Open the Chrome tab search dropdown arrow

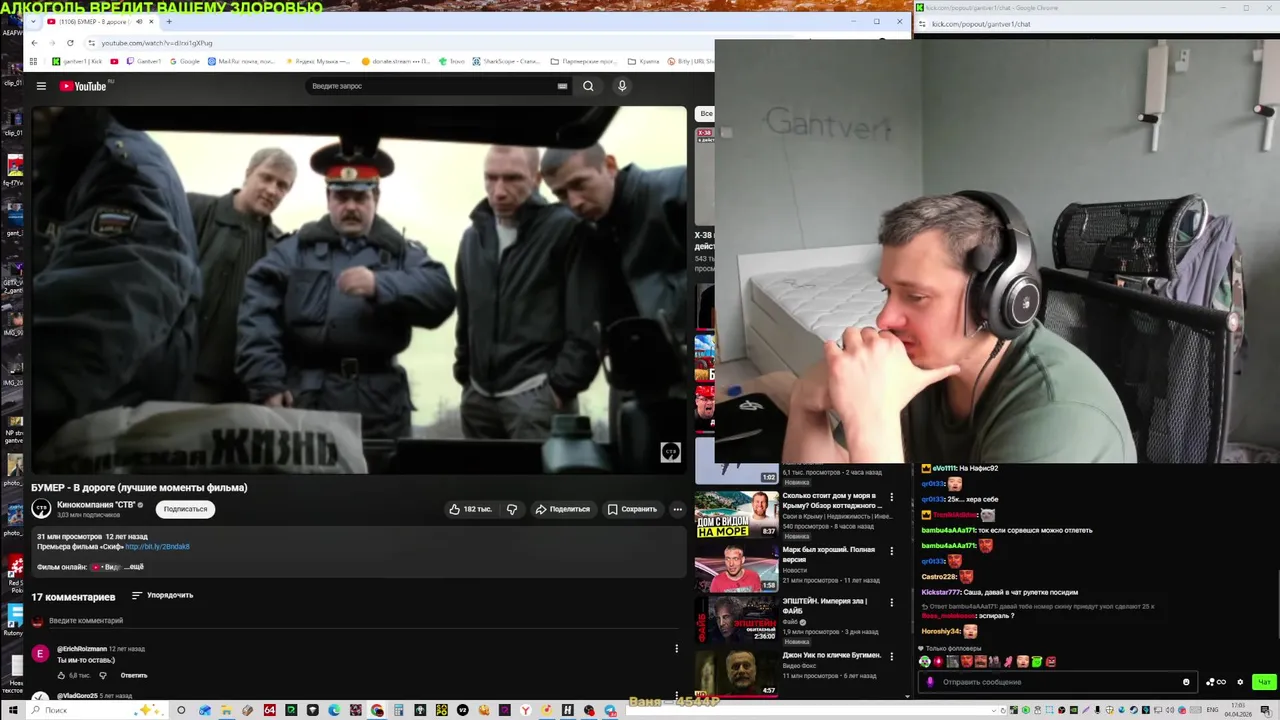(x=33, y=21)
